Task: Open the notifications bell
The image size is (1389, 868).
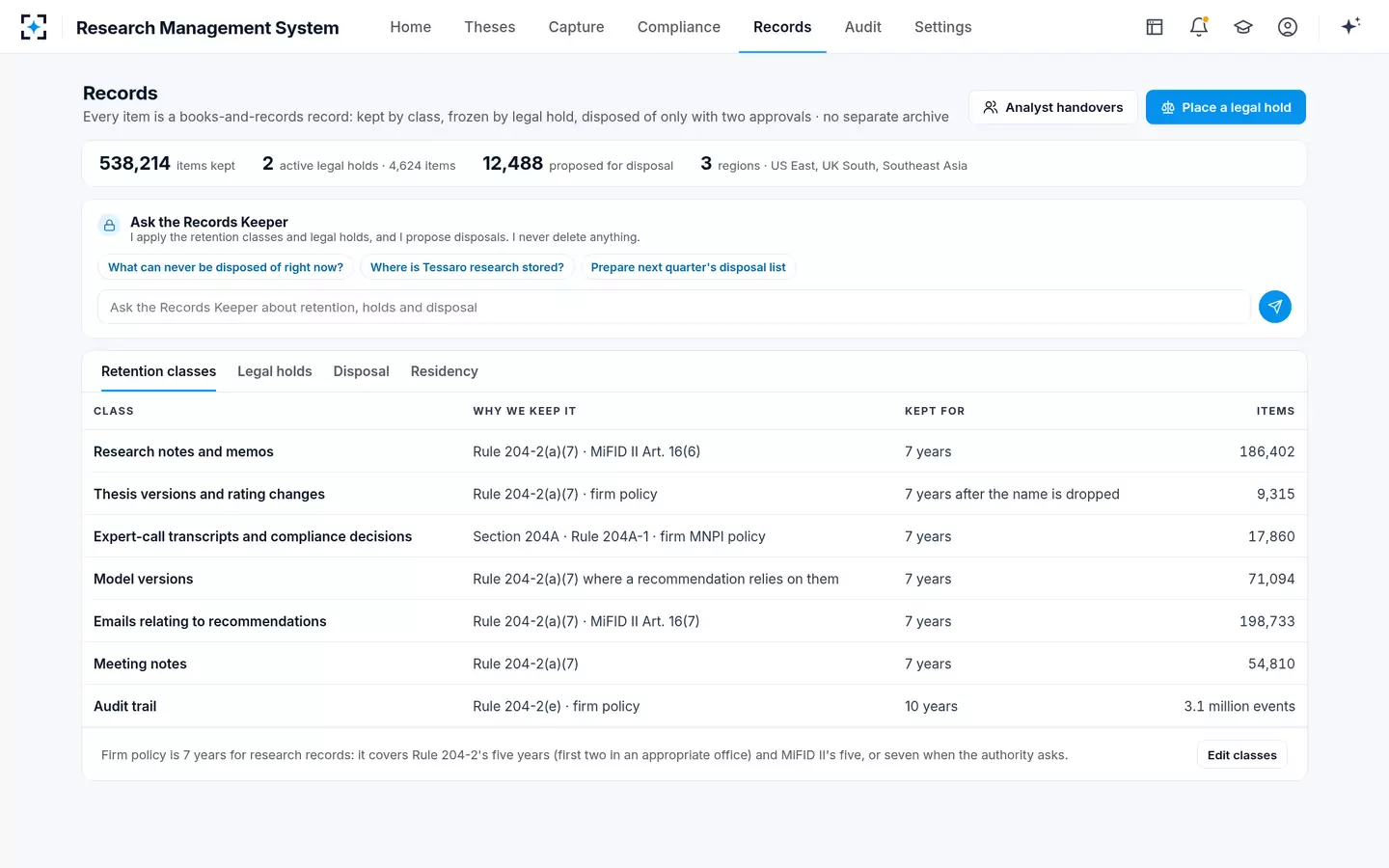Action: (x=1199, y=27)
